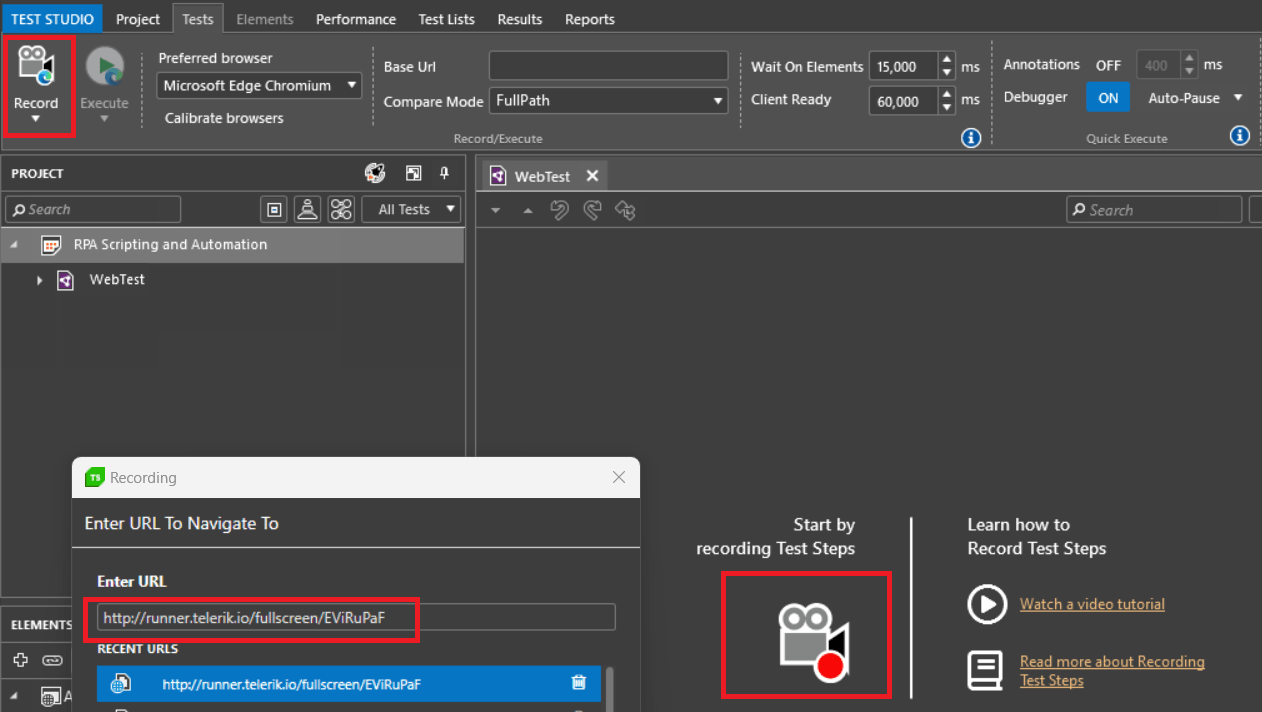Collapse the Elements tree root node
The height and width of the screenshot is (712, 1262).
(15, 696)
